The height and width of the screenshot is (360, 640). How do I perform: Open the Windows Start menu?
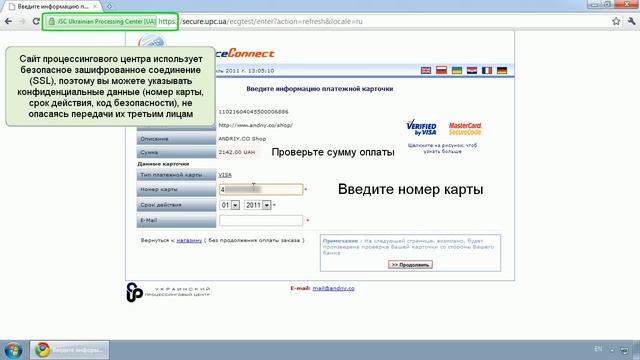13,350
